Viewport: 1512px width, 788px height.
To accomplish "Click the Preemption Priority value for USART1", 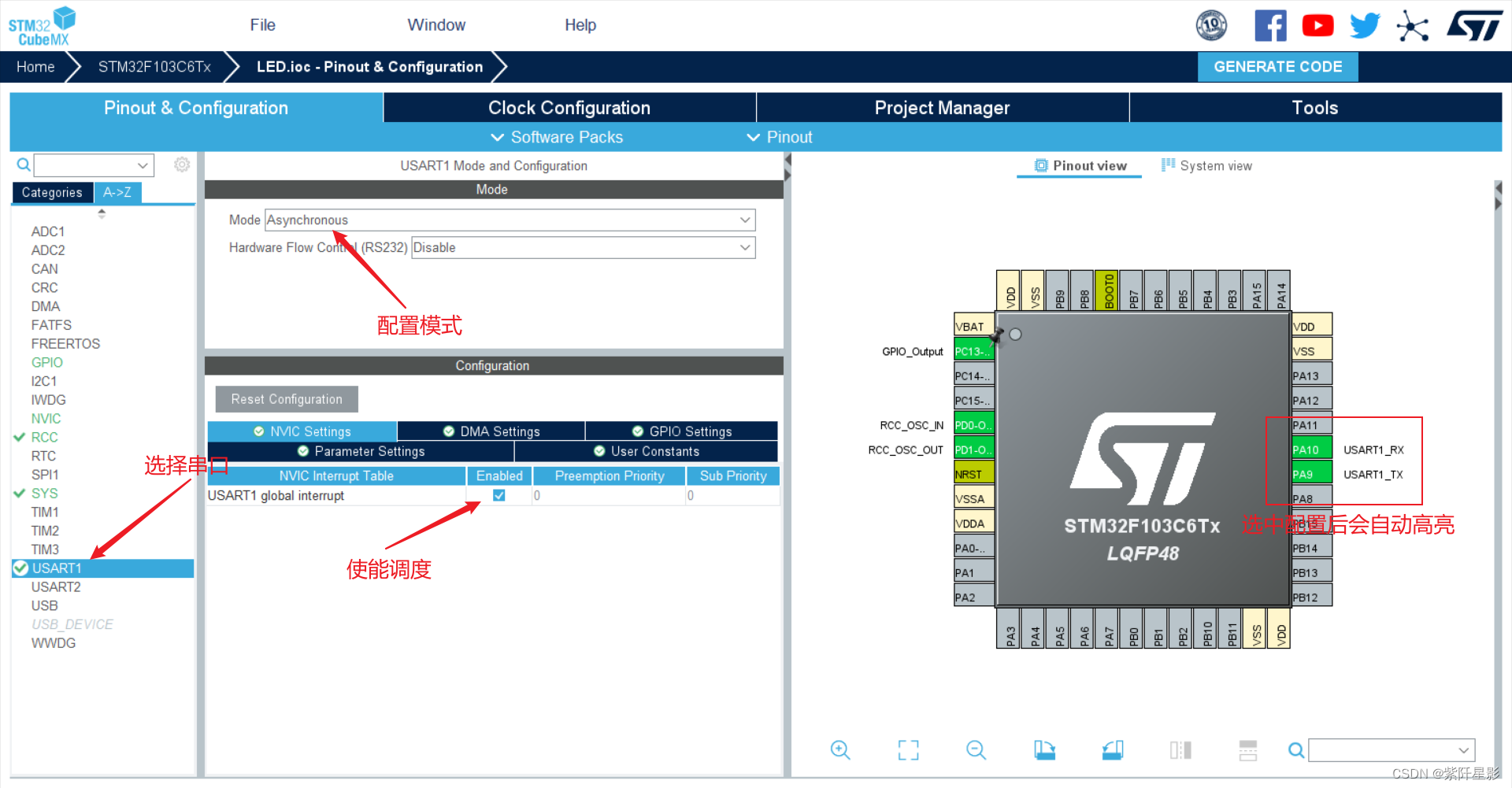I will click(609, 495).
